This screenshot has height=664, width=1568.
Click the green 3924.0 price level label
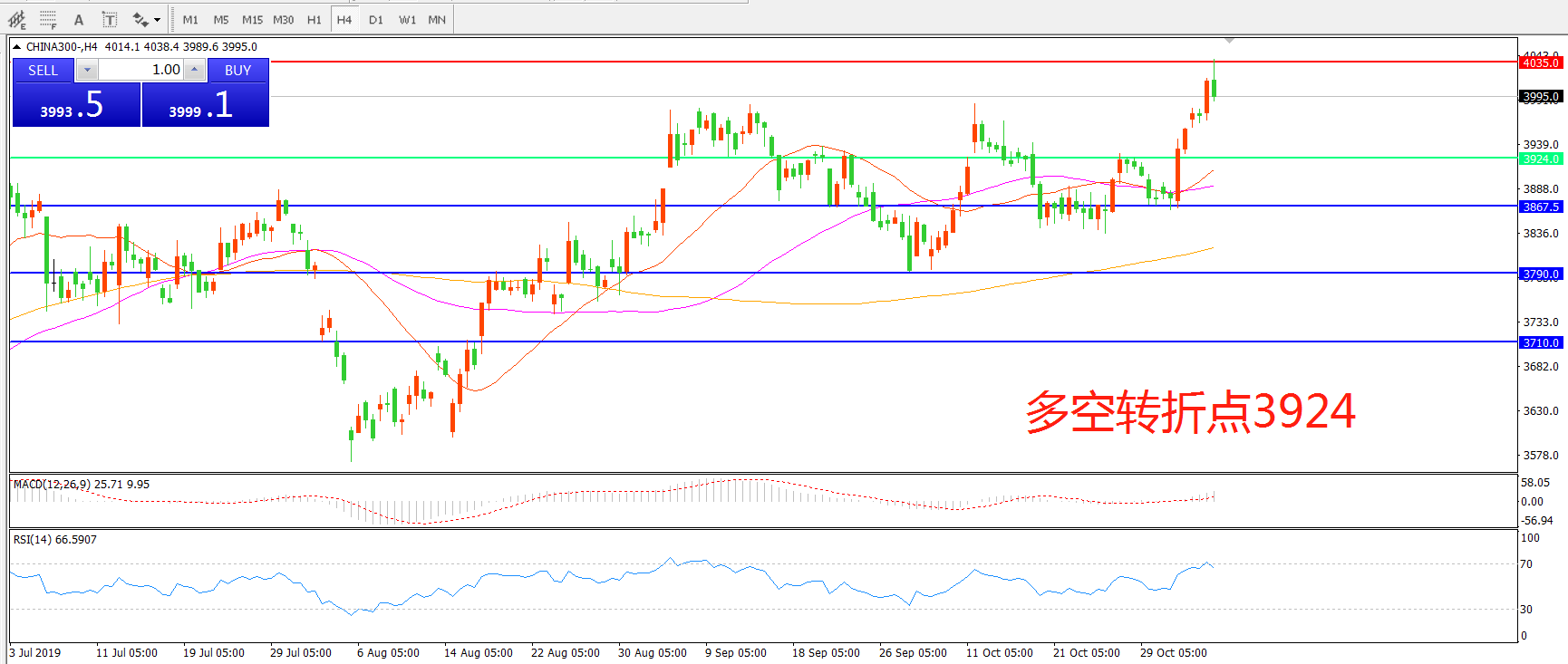click(x=1540, y=159)
